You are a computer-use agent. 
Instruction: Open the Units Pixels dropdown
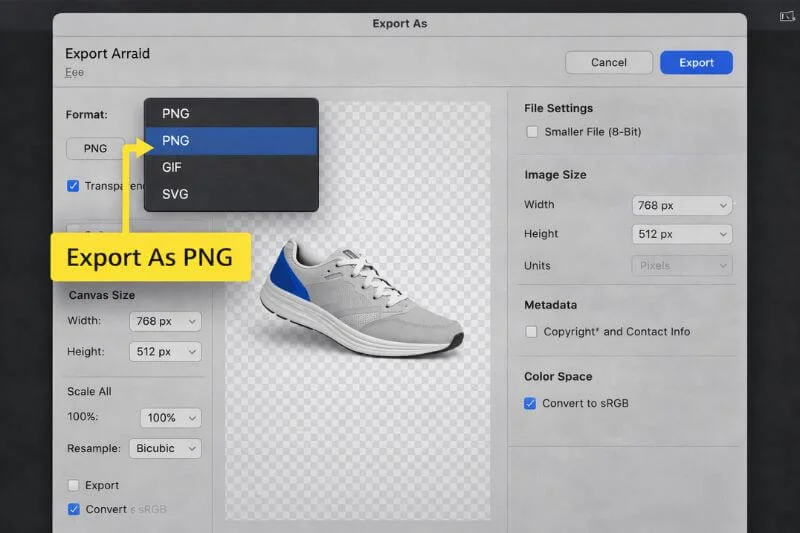(682, 266)
